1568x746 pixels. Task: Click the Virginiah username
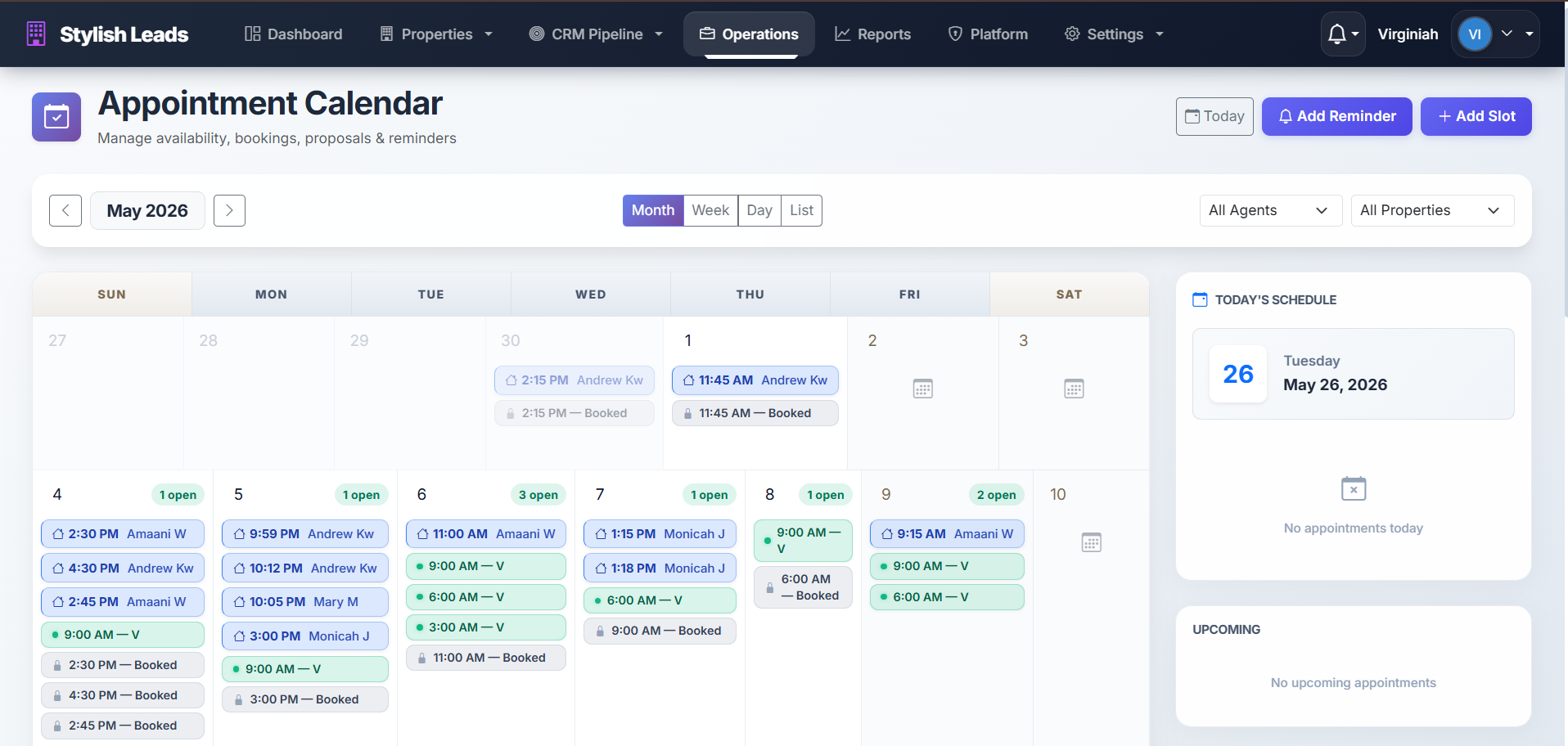click(1408, 34)
